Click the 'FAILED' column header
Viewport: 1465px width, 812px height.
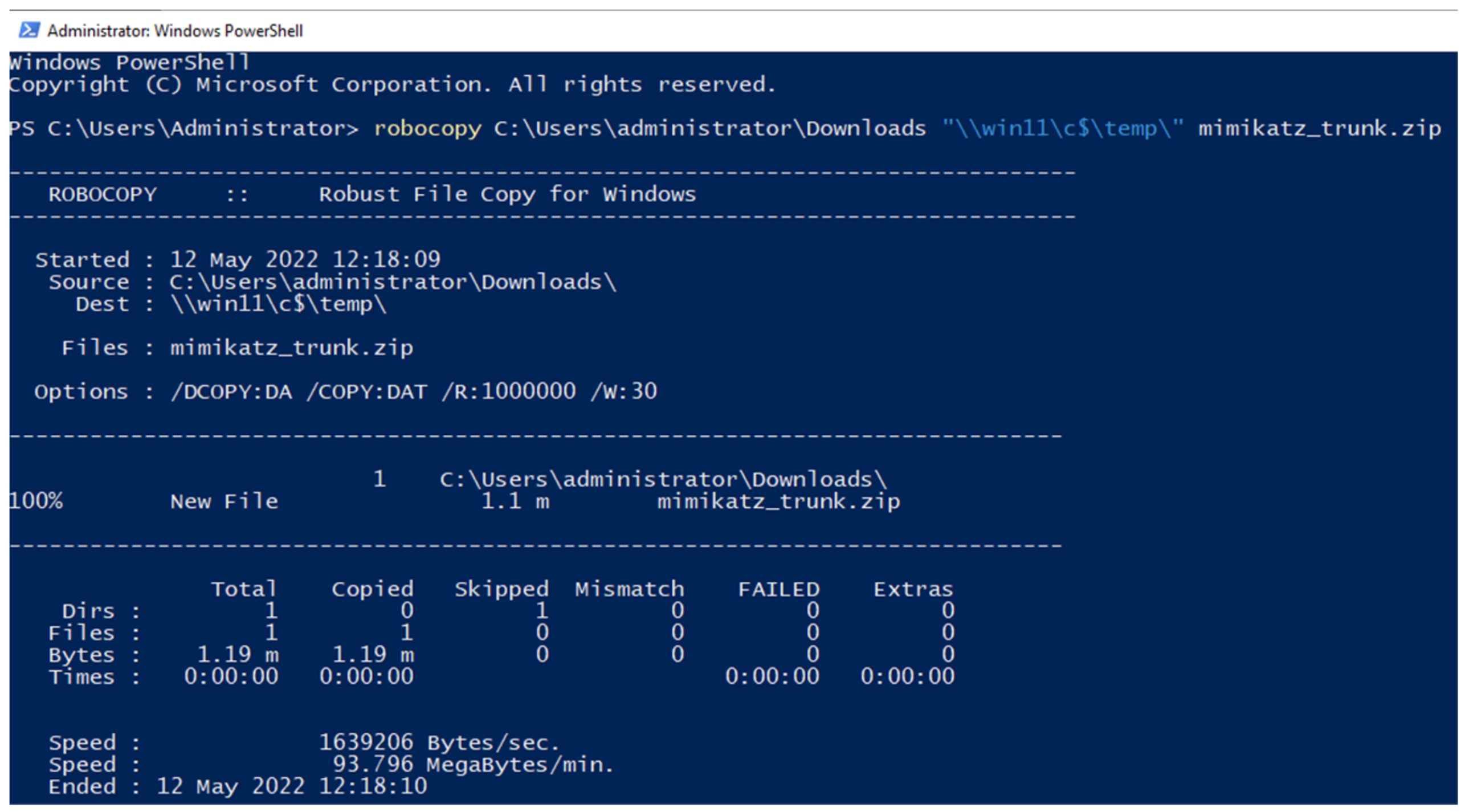778,589
